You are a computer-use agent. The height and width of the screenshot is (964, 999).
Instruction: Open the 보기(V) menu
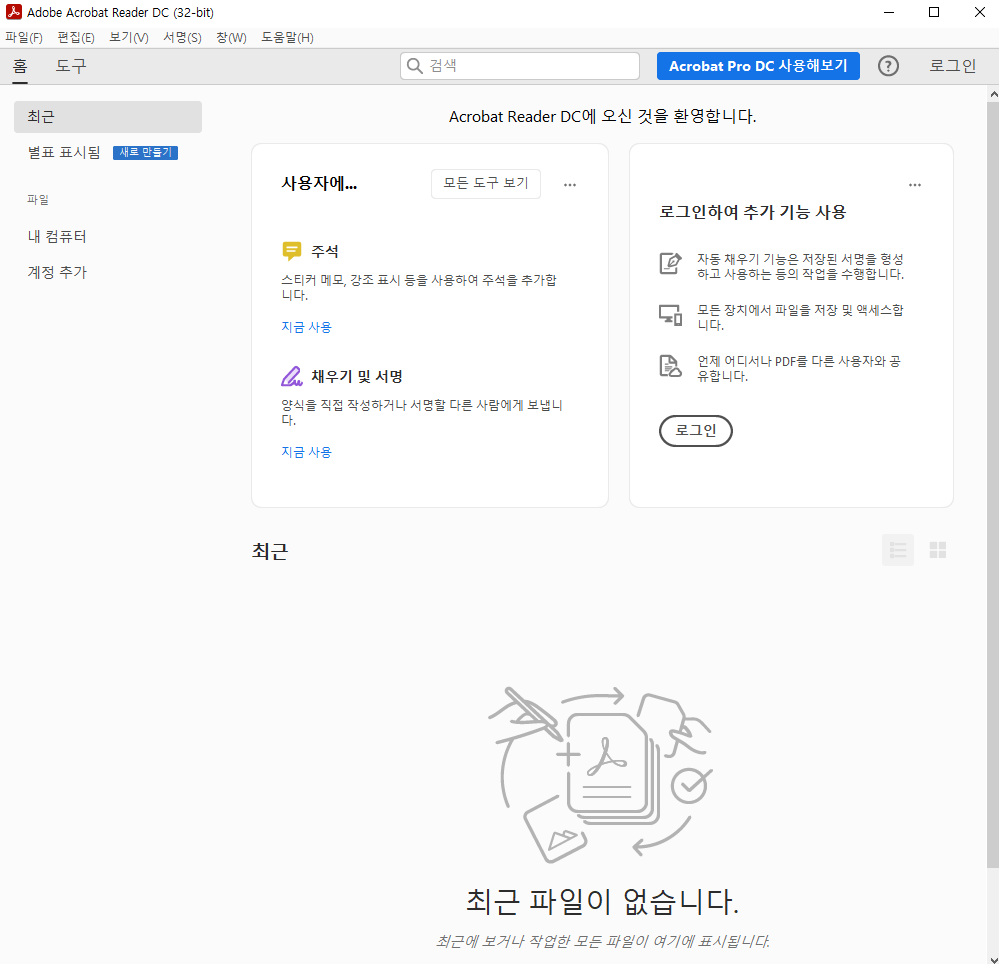[129, 38]
